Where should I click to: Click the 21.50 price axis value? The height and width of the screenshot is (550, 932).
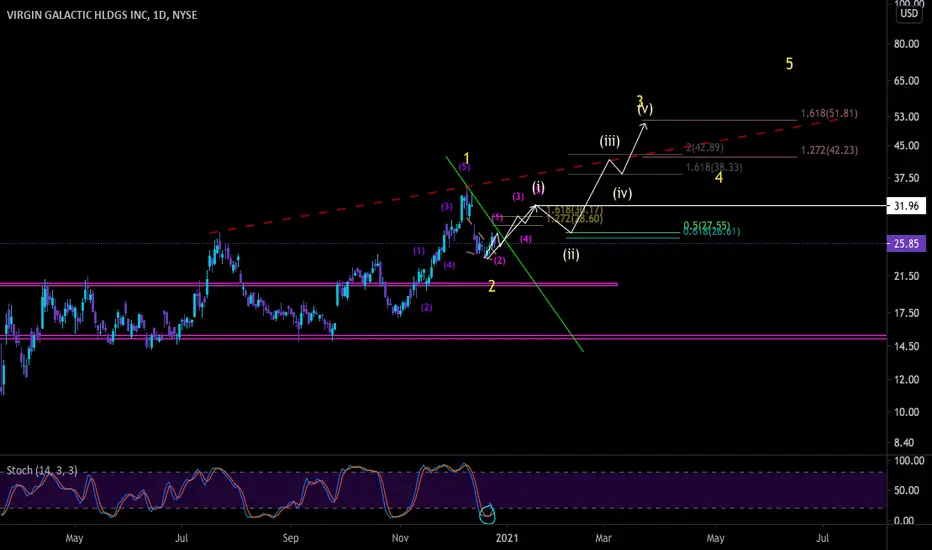click(906, 276)
